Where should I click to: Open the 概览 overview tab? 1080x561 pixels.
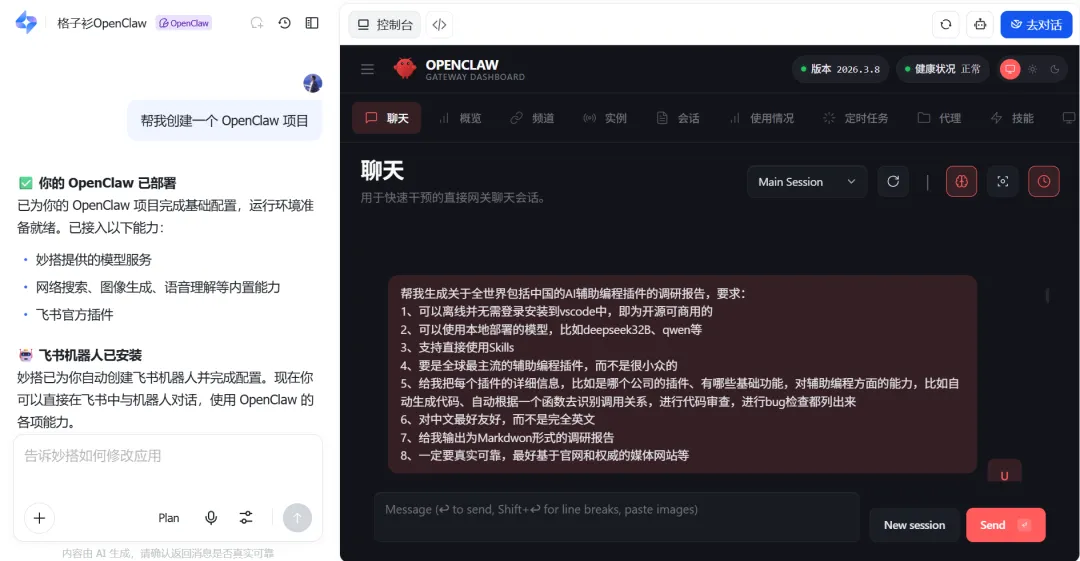click(x=461, y=118)
